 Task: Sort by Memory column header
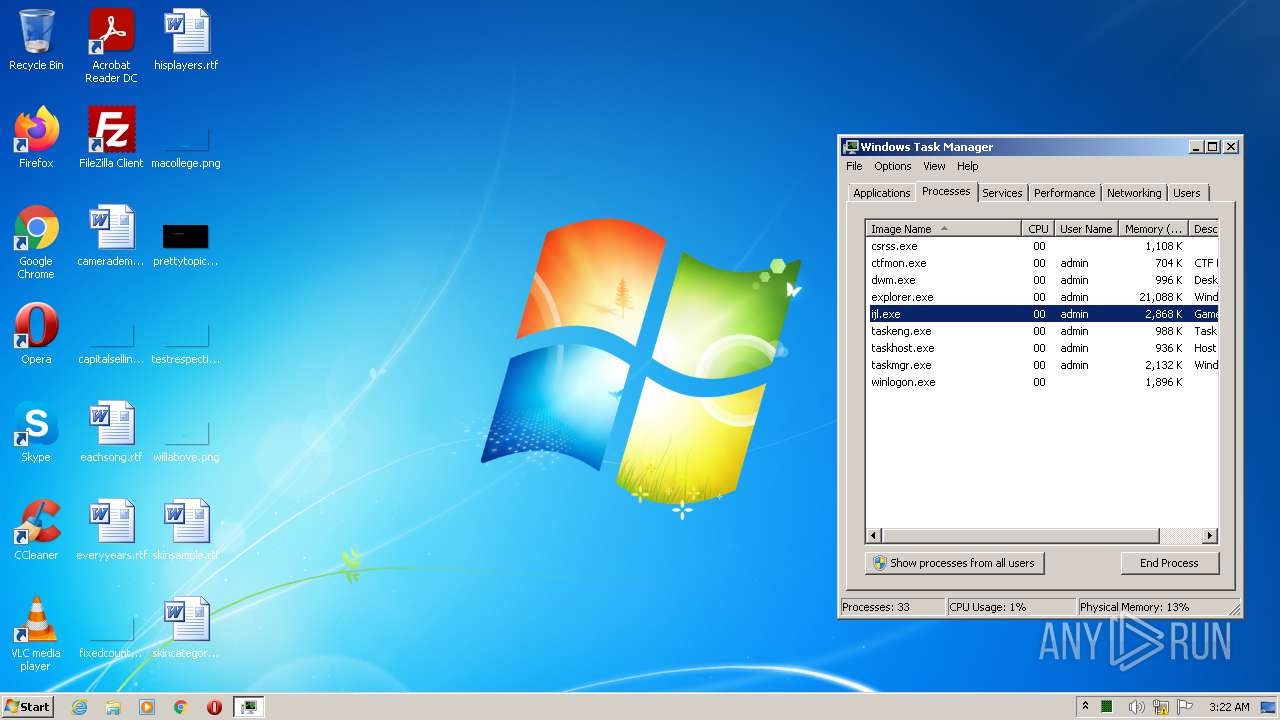1153,229
